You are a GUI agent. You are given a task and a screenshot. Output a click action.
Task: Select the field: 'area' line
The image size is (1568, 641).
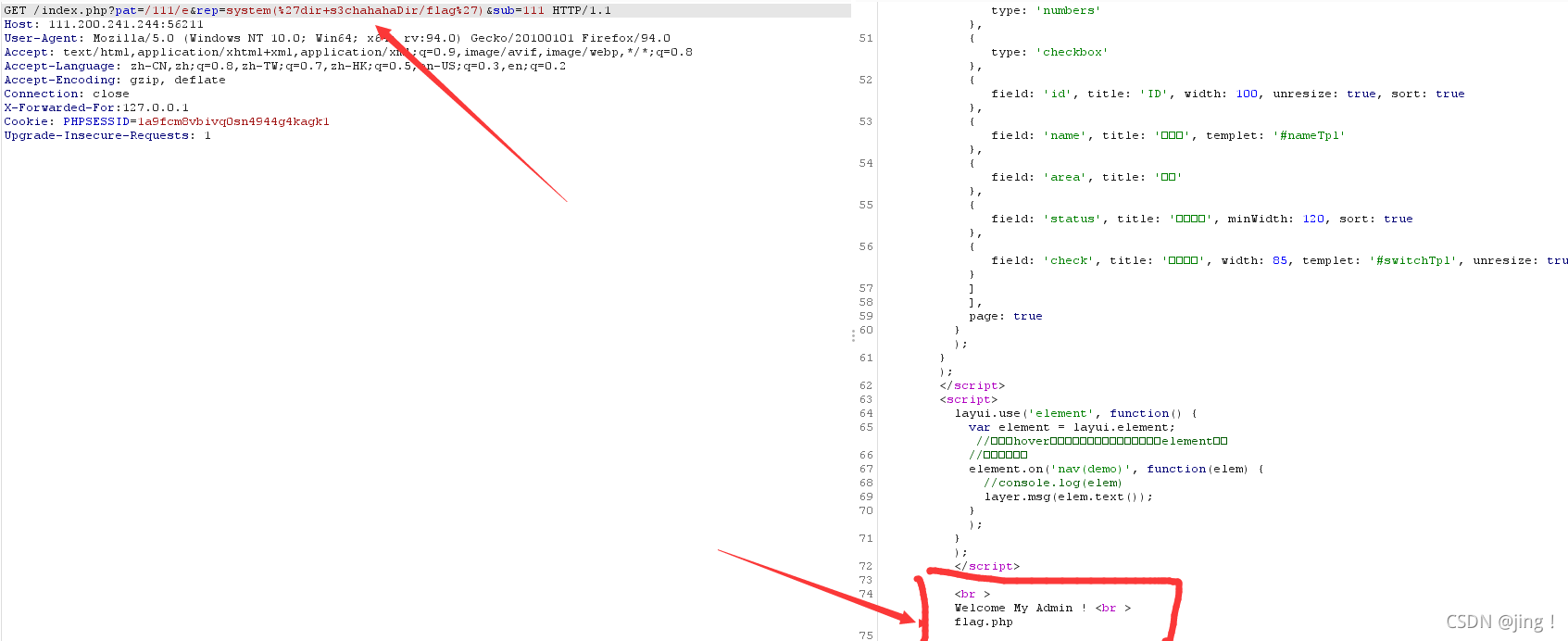click(1086, 177)
